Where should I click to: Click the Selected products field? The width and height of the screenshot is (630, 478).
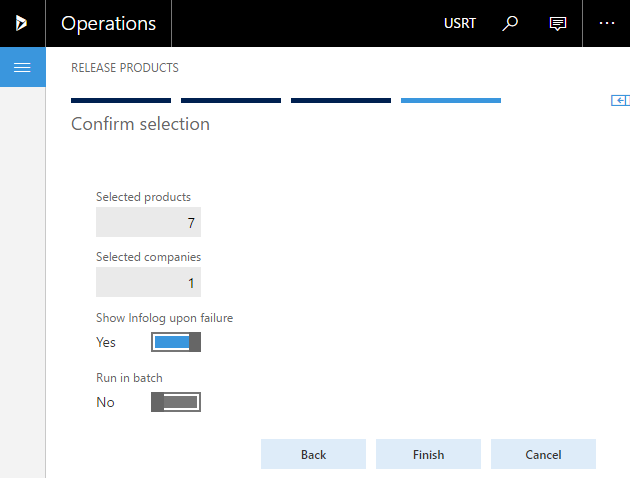click(148, 222)
